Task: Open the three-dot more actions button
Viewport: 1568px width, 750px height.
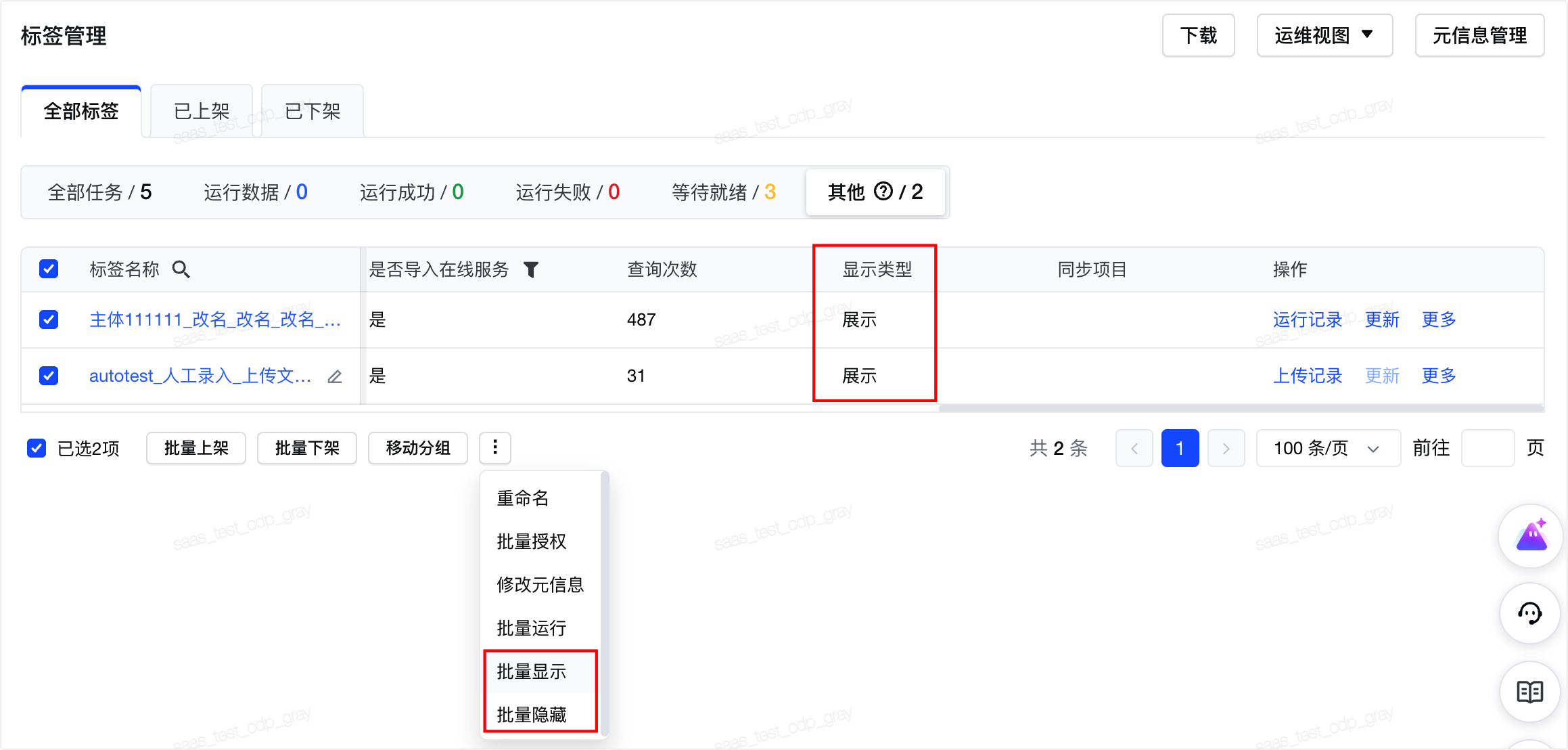Action: pos(495,447)
